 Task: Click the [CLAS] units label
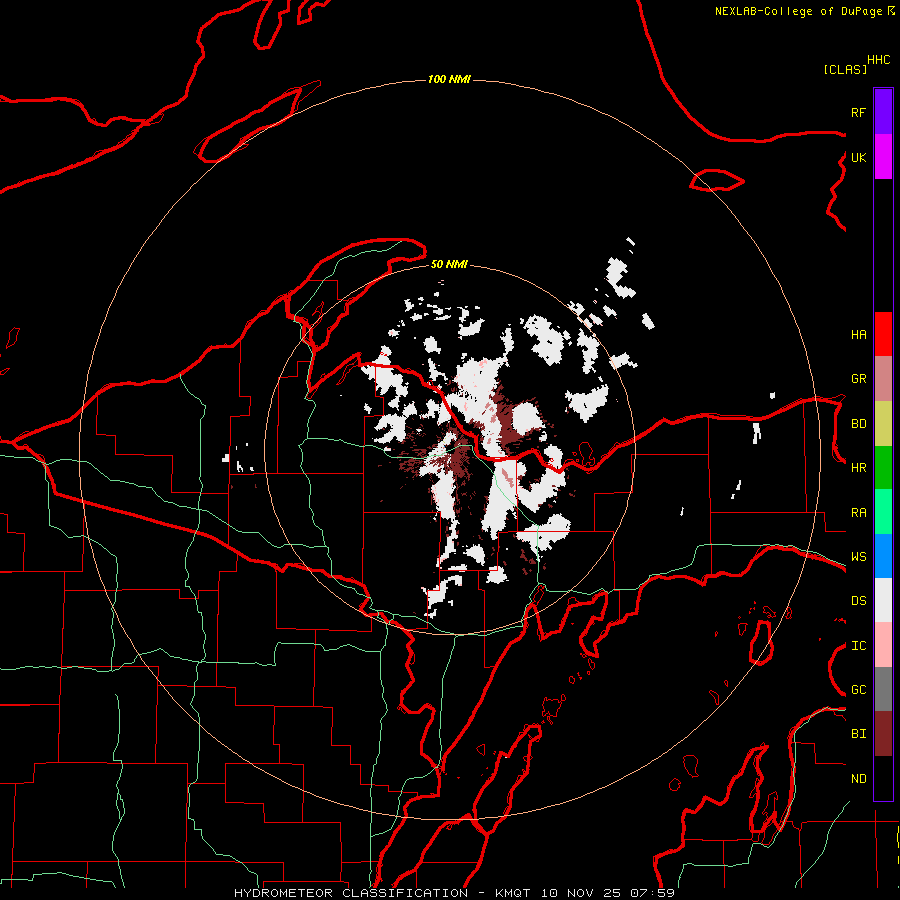pos(845,70)
